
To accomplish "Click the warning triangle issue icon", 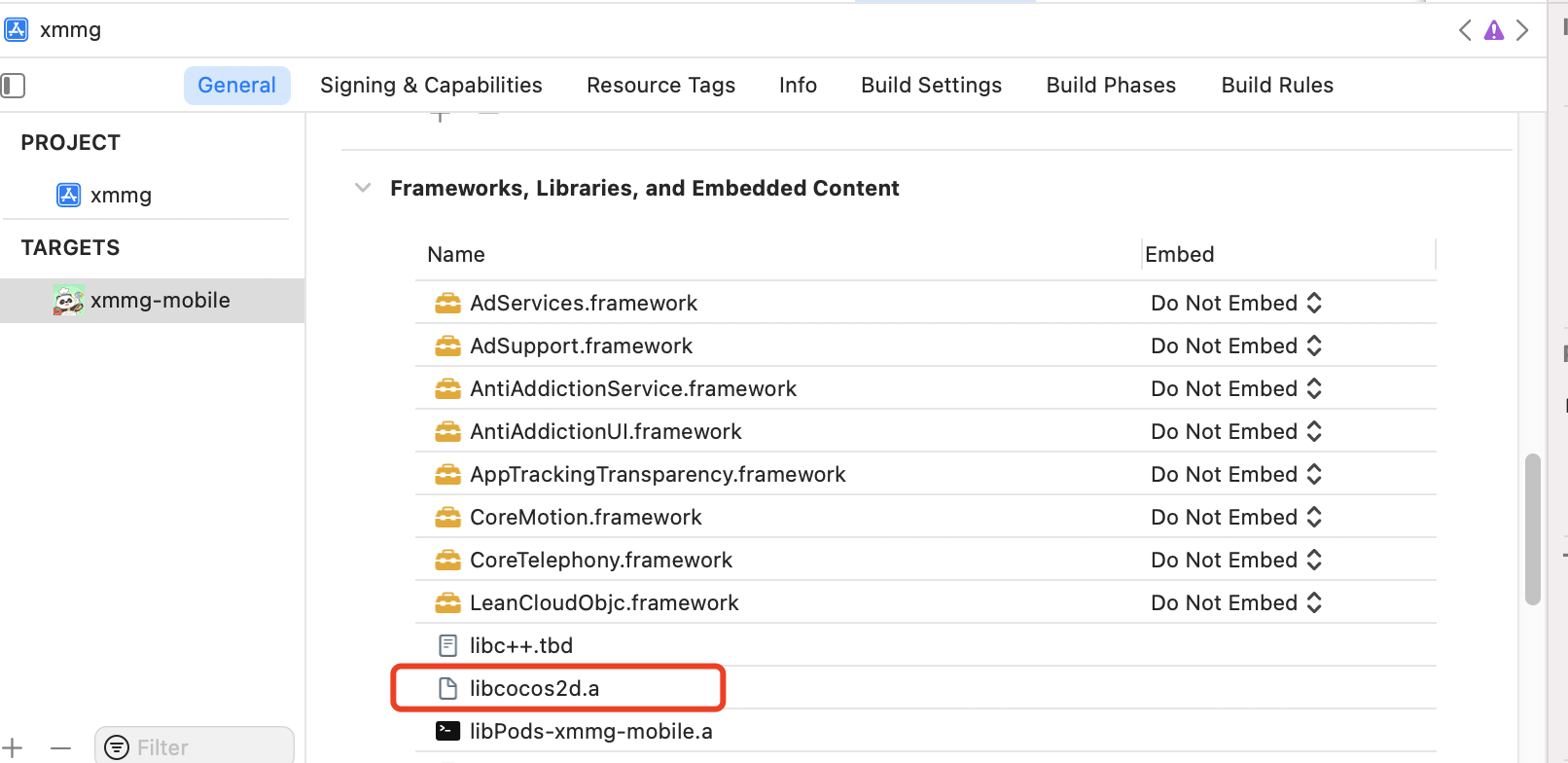I will [1493, 31].
